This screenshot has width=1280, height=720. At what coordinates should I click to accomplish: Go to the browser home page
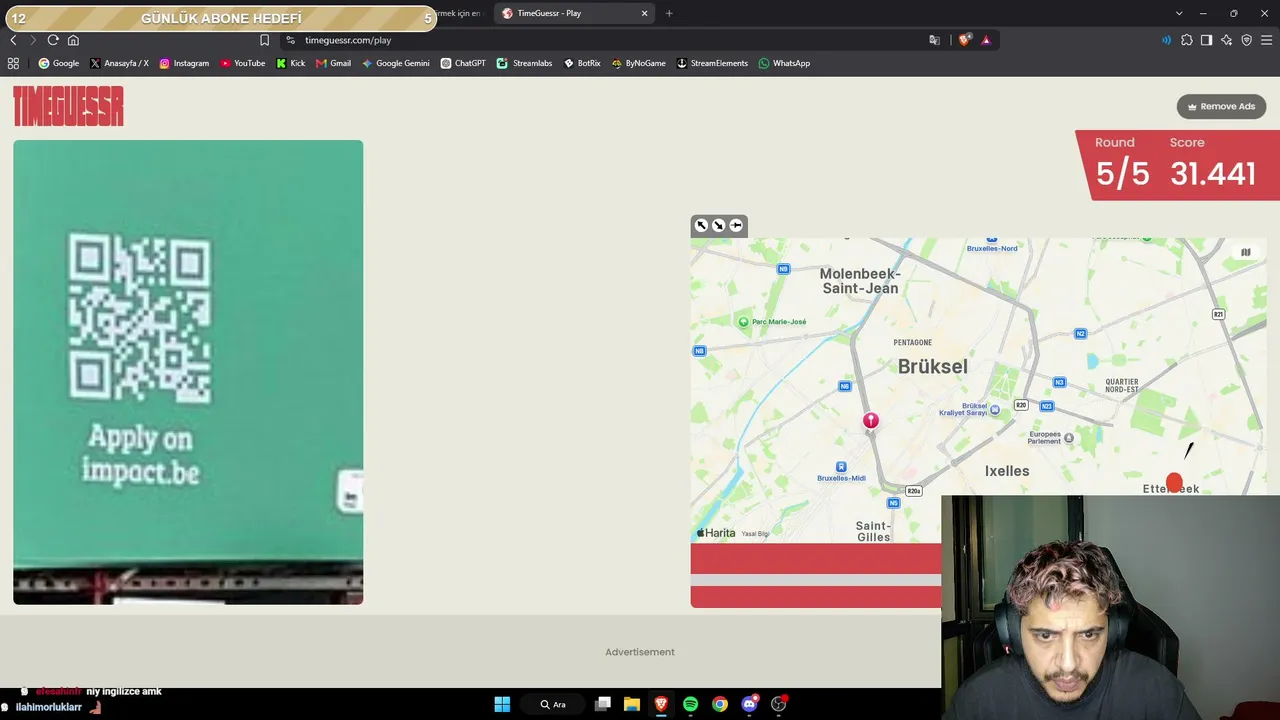tap(73, 40)
